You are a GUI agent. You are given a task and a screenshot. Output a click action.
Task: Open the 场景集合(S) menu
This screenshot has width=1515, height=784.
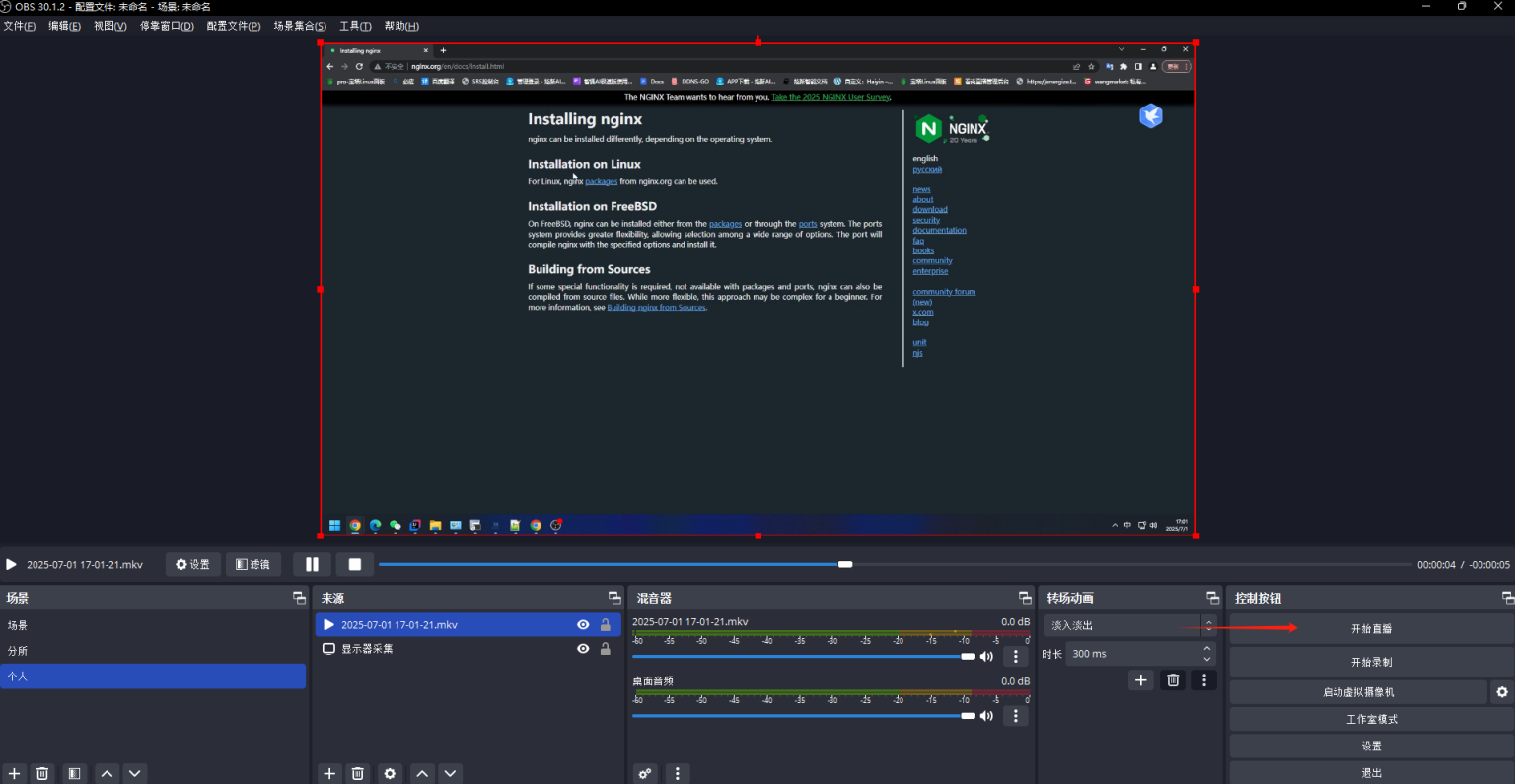300,26
